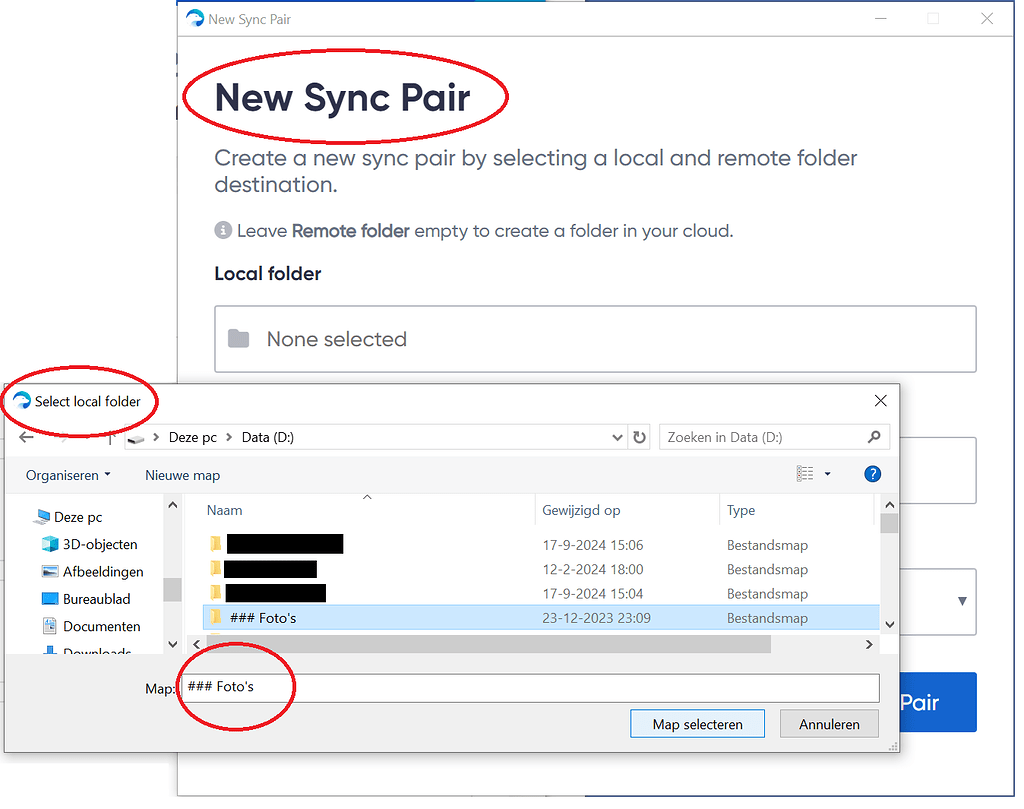
Task: Click the Up one level arrow
Action: point(110,437)
